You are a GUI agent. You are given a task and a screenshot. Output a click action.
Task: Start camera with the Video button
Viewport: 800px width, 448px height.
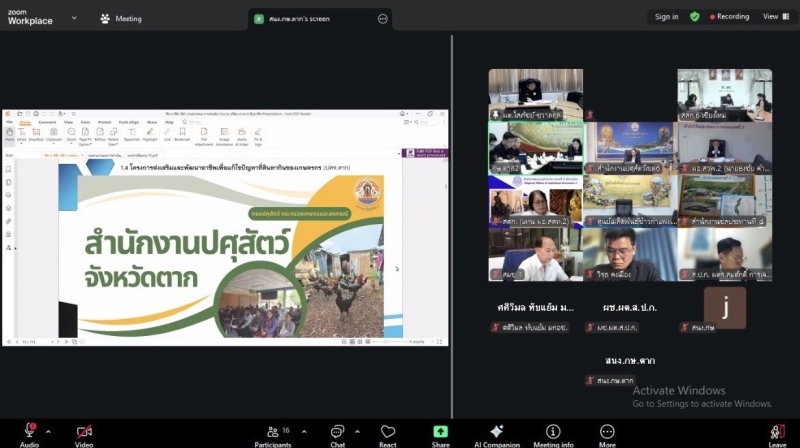pyautogui.click(x=84, y=432)
